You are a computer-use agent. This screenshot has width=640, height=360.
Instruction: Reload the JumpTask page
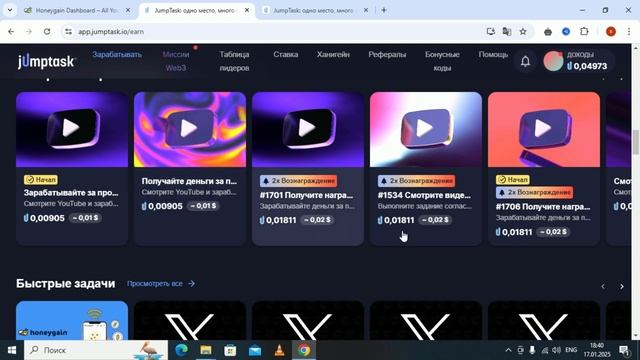47,31
